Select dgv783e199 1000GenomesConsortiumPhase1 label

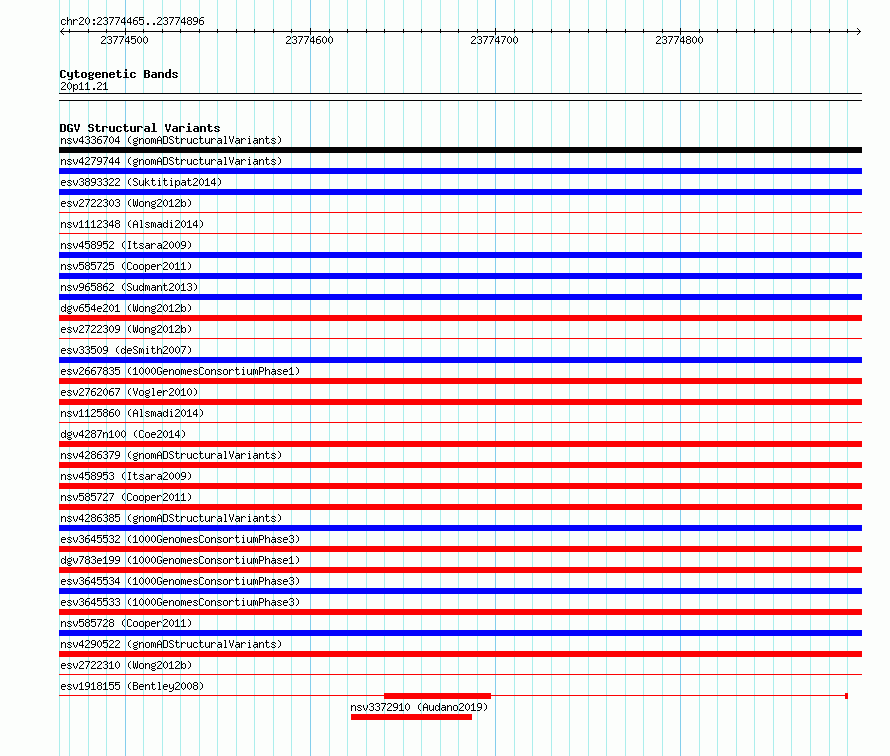tap(180, 560)
